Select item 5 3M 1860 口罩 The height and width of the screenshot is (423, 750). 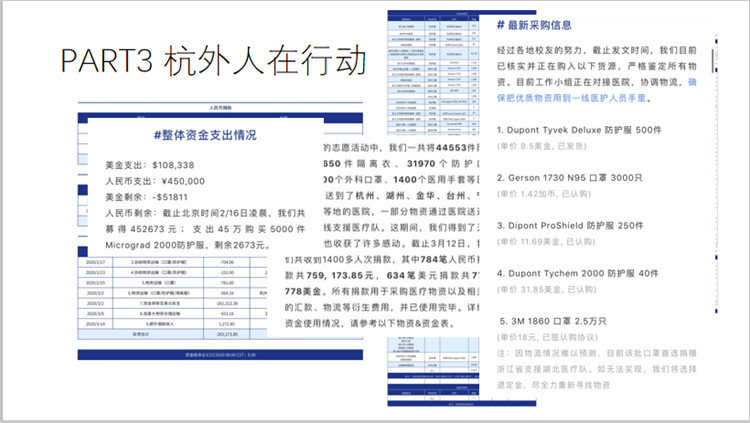(555, 320)
